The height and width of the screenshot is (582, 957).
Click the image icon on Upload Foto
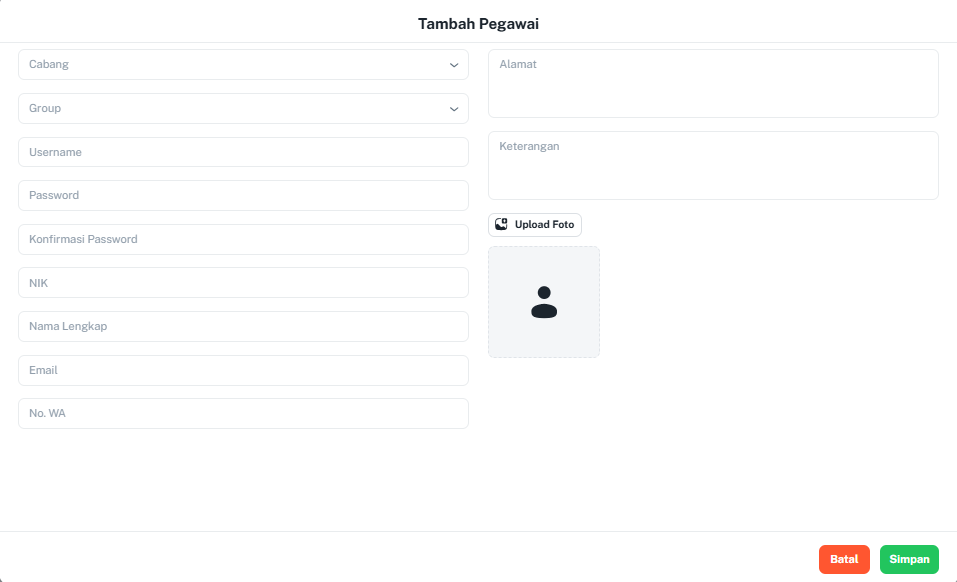pyautogui.click(x=501, y=225)
